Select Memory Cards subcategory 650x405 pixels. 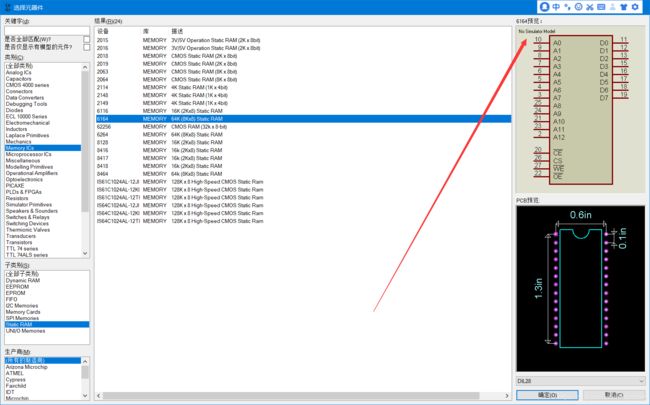coord(23,312)
